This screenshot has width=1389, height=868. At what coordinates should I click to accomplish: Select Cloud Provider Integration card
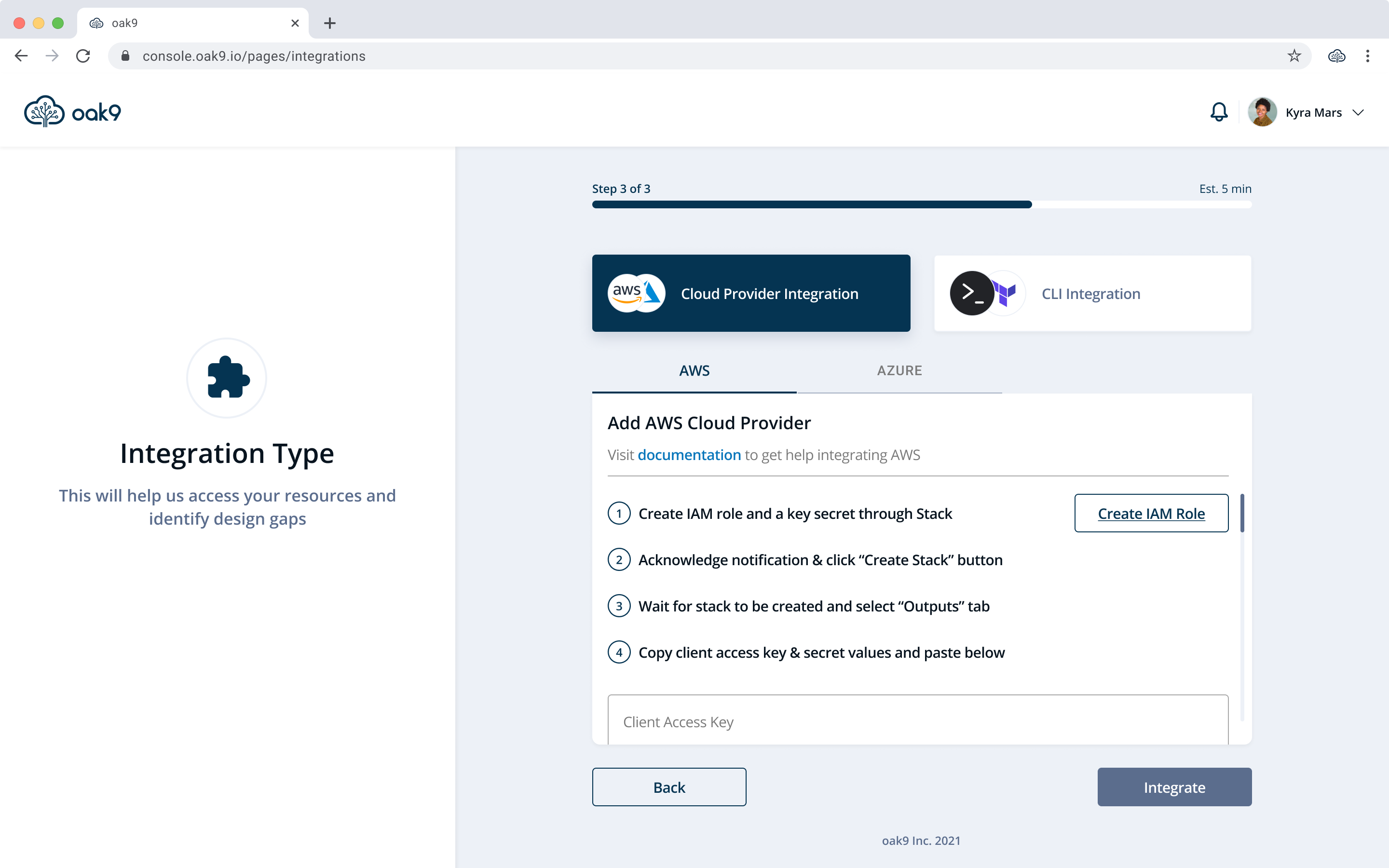[x=751, y=293]
